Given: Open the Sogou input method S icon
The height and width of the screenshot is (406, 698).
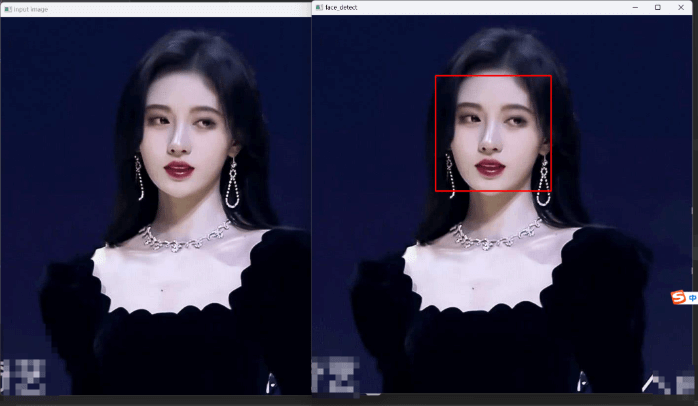Looking at the screenshot, I should pos(679,298).
